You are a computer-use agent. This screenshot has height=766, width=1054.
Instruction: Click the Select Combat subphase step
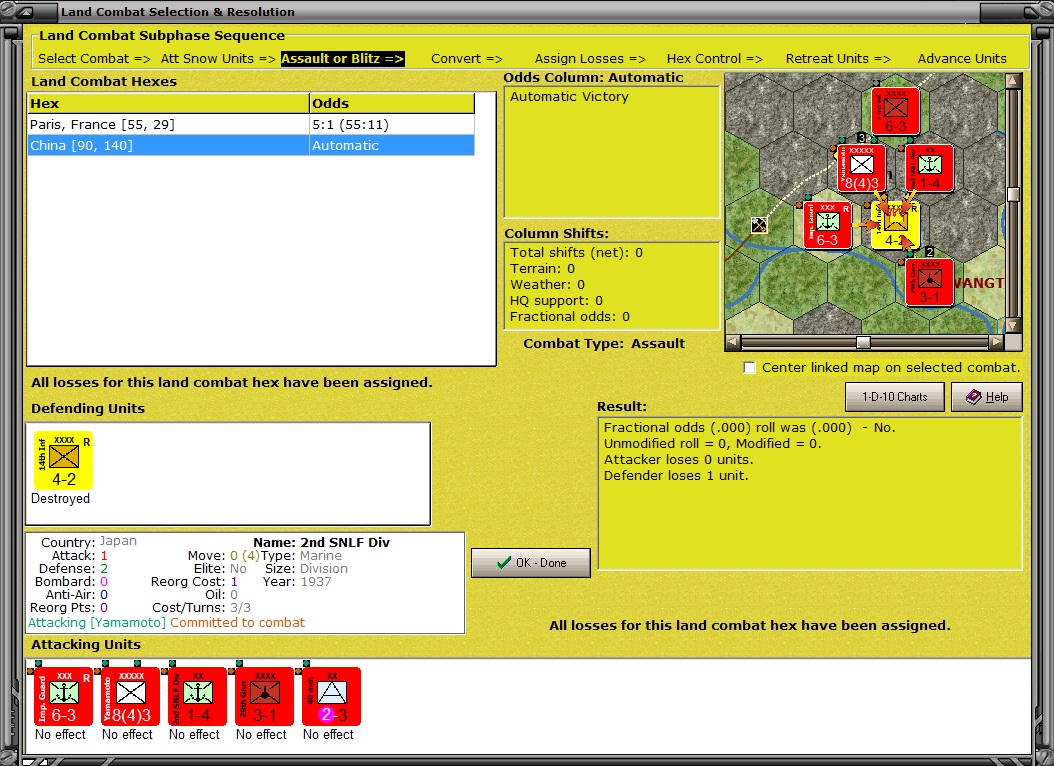point(94,58)
